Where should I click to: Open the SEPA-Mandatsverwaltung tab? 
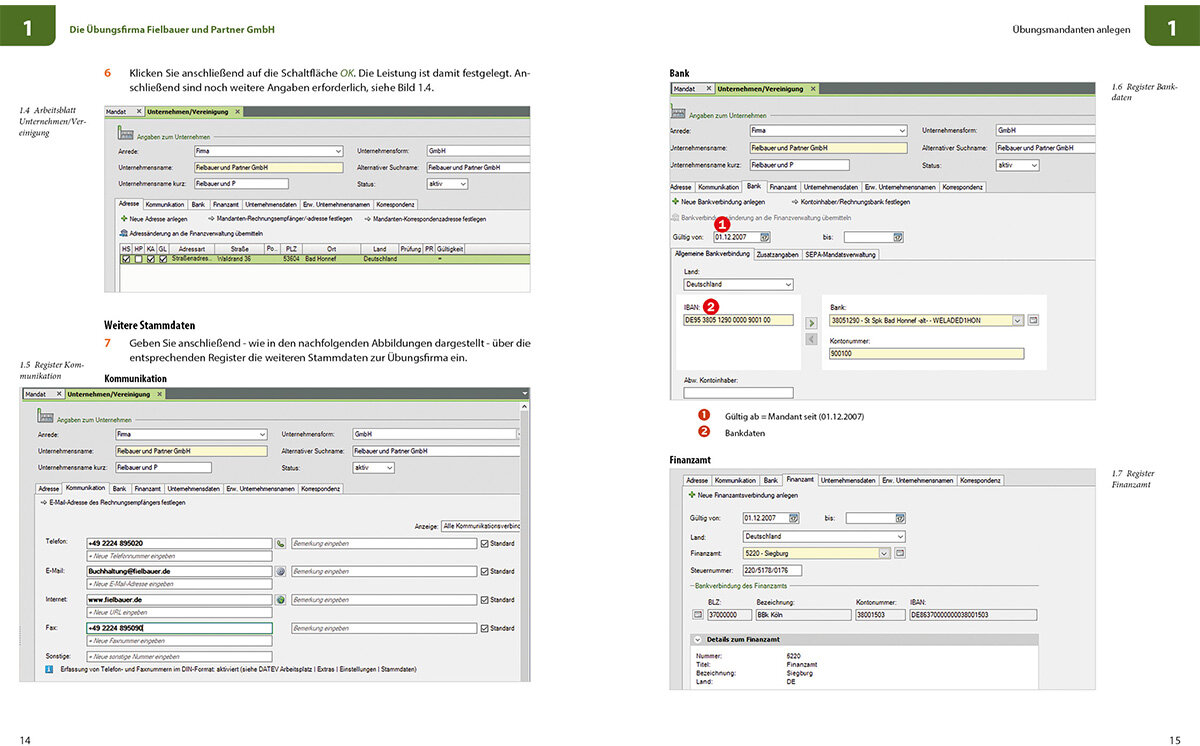click(841, 254)
